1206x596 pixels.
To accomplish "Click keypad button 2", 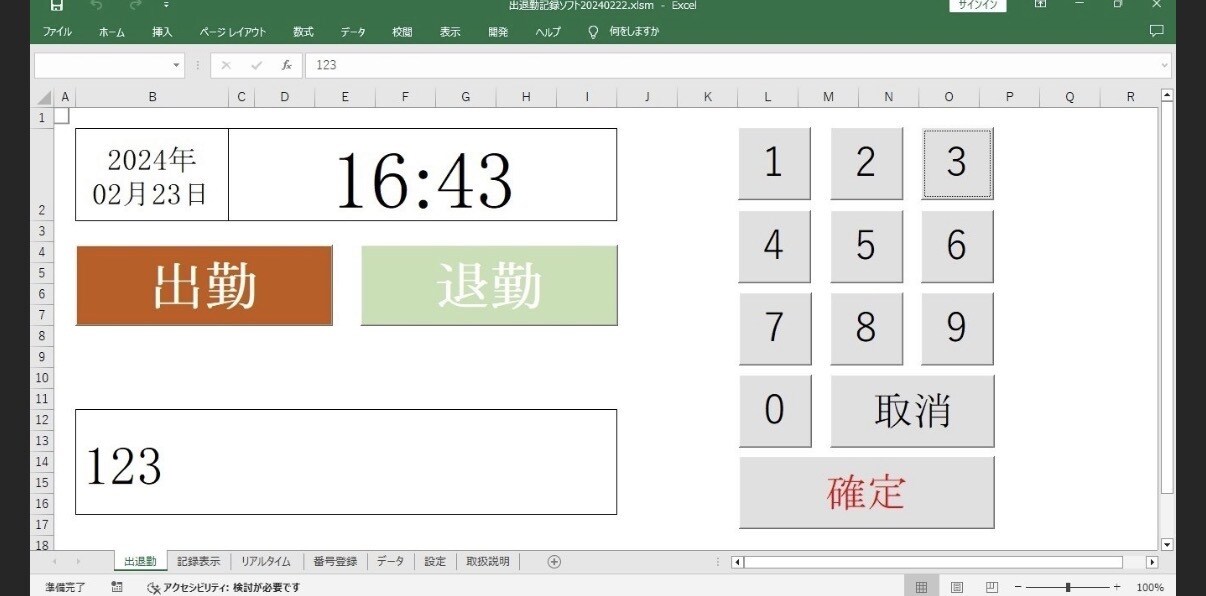I will coord(866,163).
